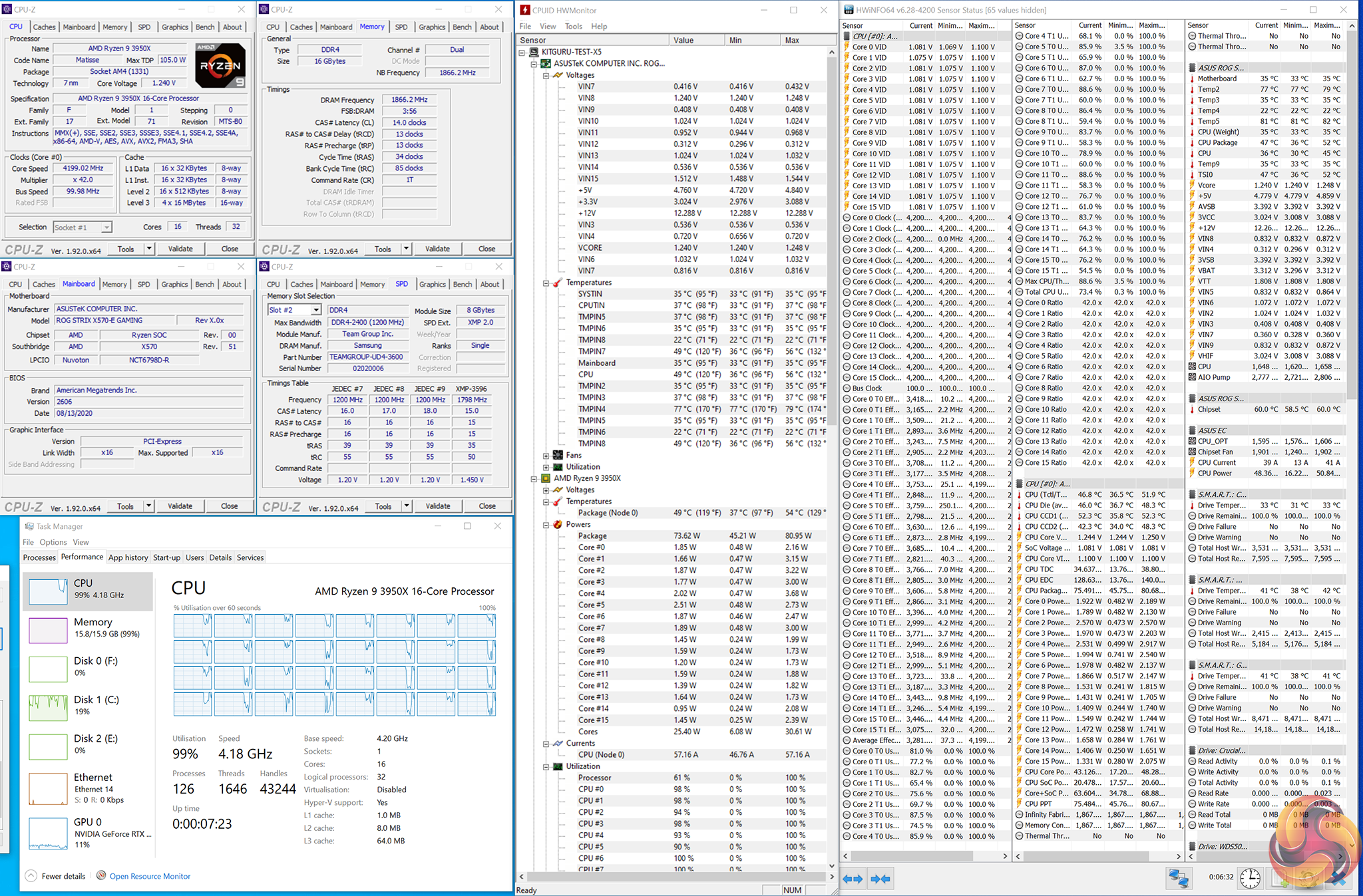Click Validate in the CPU tab window
The width and height of the screenshot is (1363, 896).
click(x=180, y=249)
